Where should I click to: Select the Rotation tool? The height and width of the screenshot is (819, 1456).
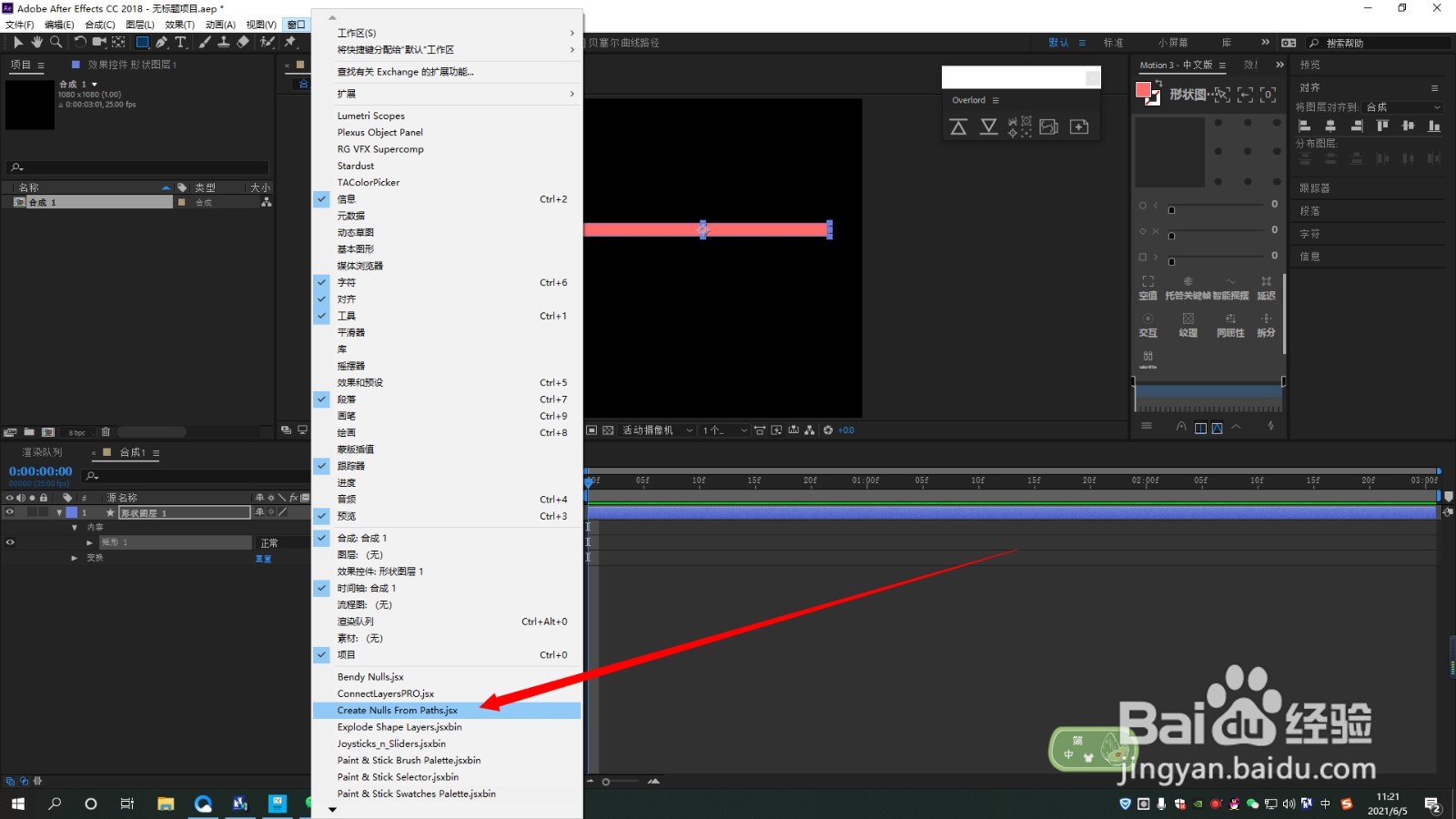[80, 42]
